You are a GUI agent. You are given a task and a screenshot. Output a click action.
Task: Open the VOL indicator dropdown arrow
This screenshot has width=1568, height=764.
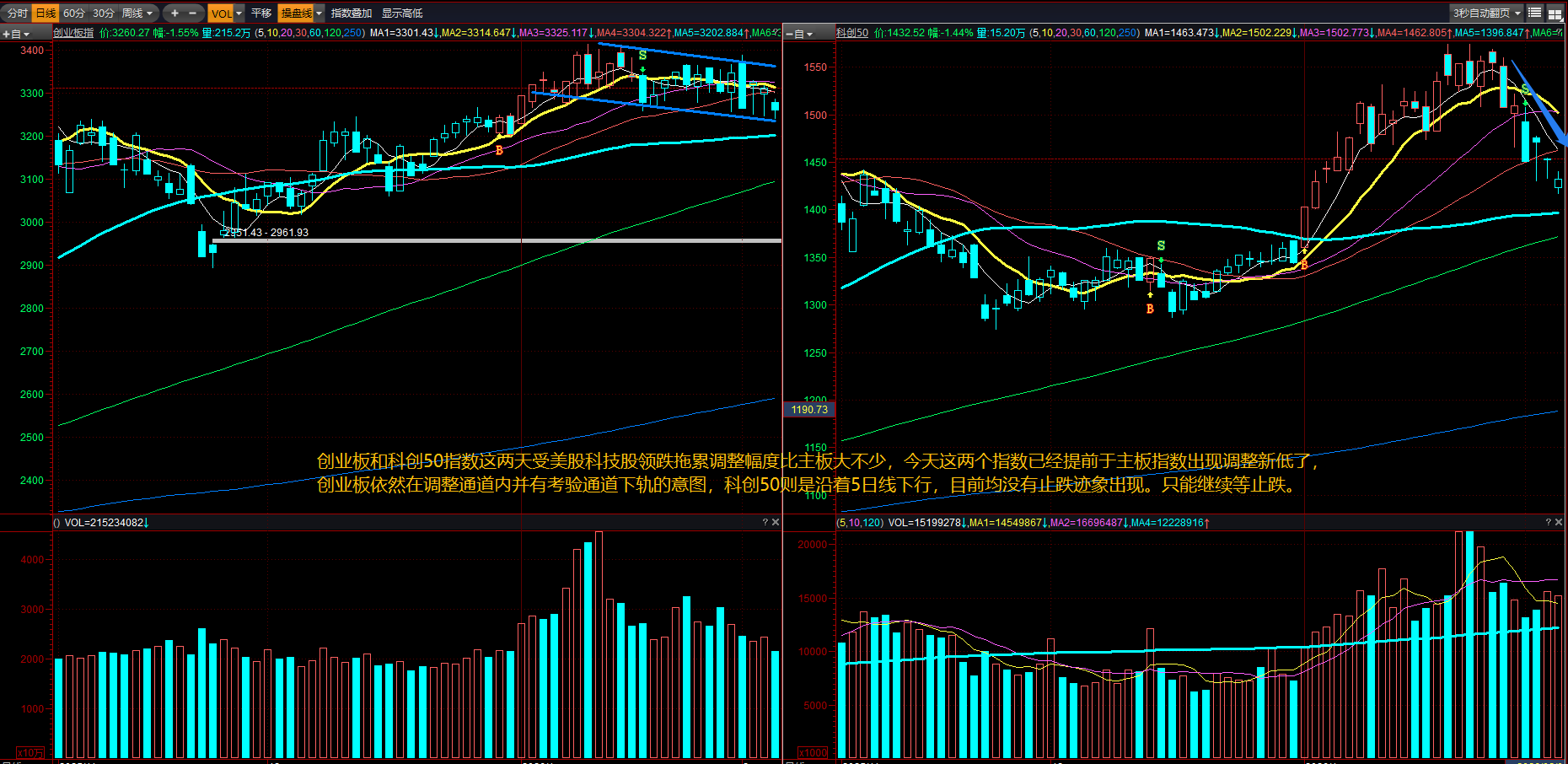[239, 13]
